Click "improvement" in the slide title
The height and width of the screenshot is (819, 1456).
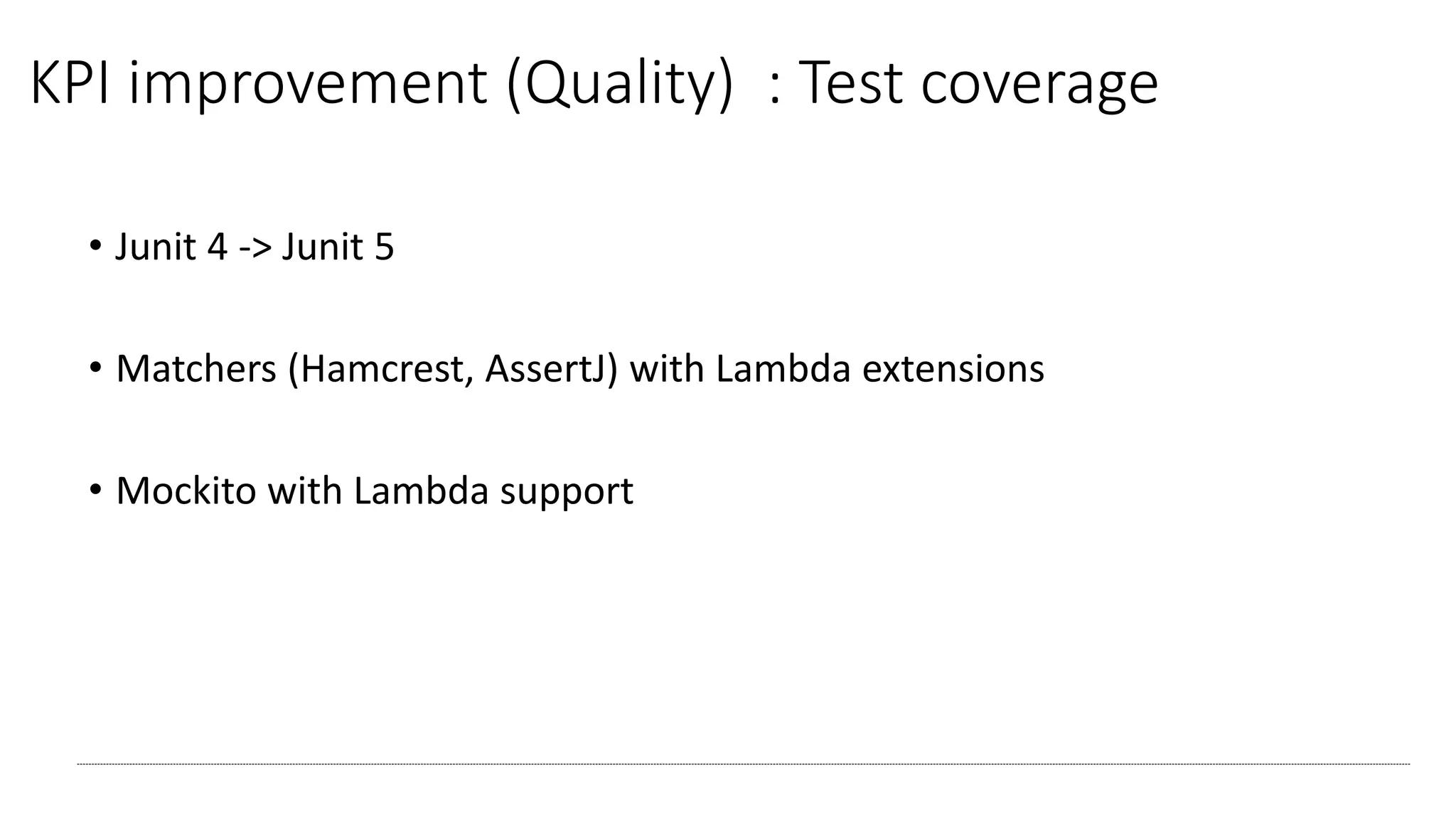point(308,83)
